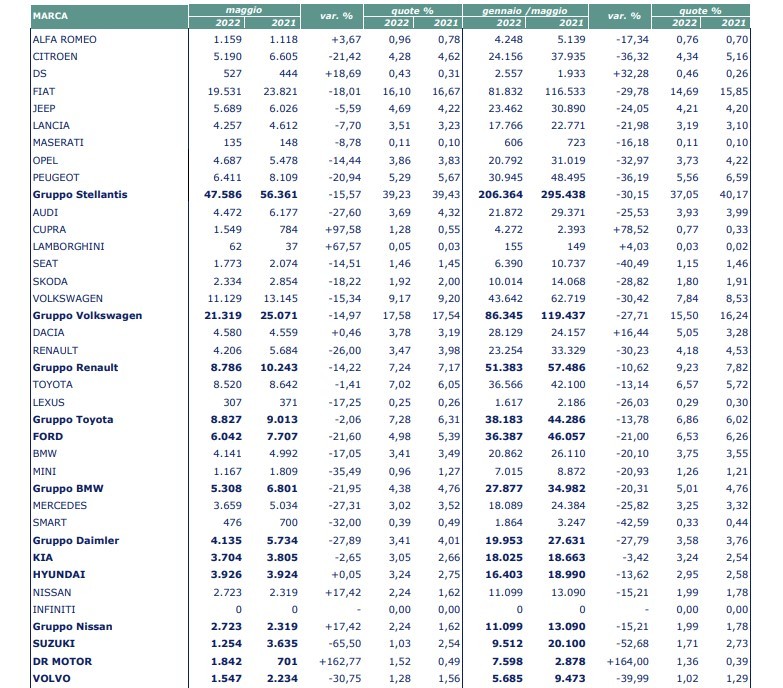Click Gruppo Volkswagen year-to-date 2021 value 119.437

pyautogui.click(x=563, y=315)
